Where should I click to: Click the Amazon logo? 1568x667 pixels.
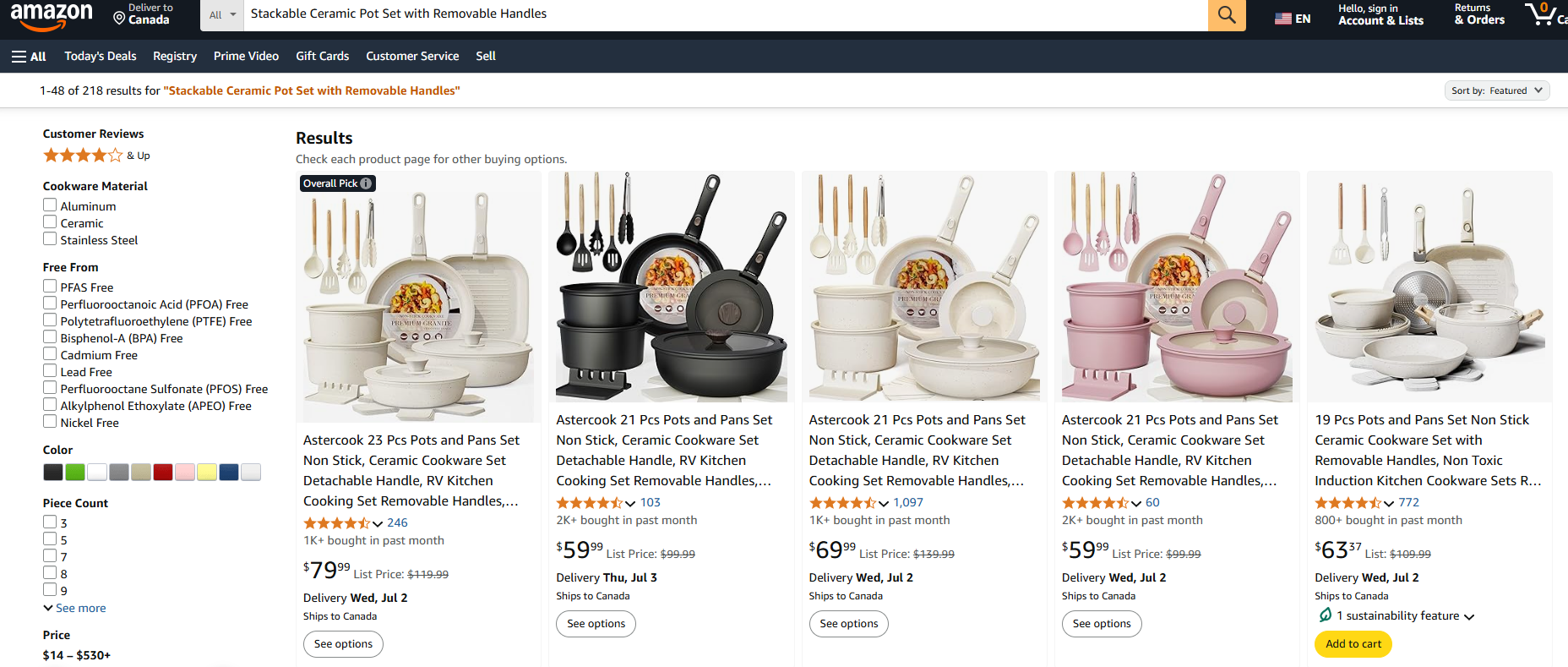click(x=52, y=15)
